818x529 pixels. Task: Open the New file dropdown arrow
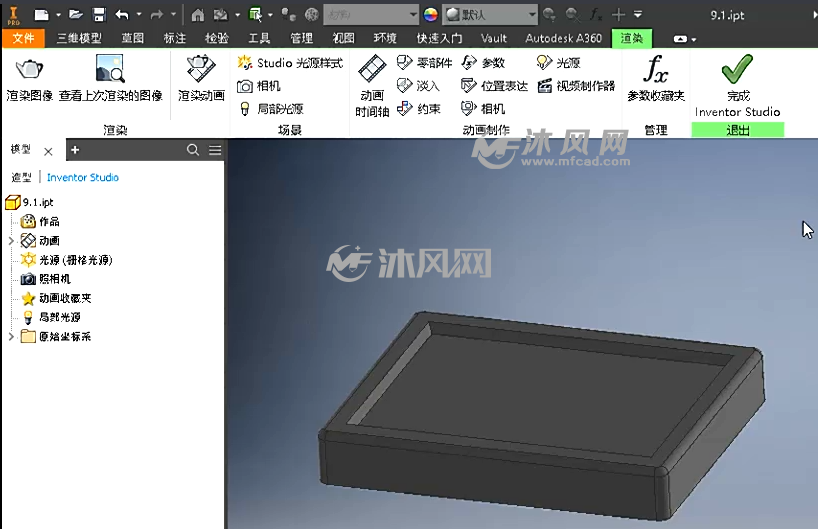(58, 15)
